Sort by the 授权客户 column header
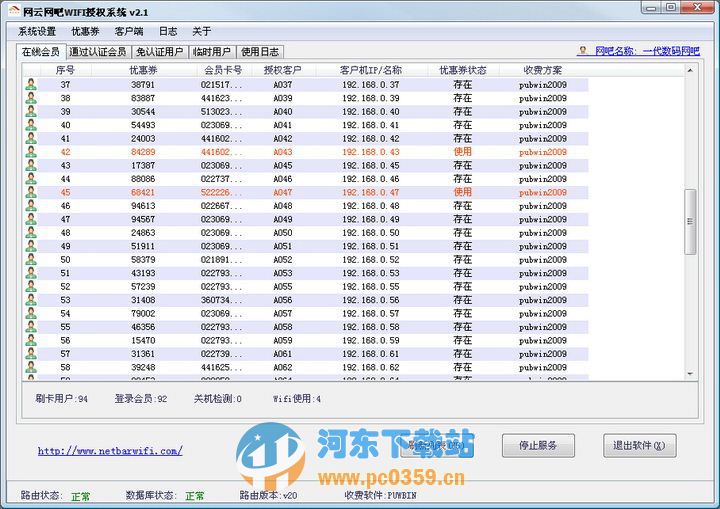Screen dimensions: 720x509 (x=282, y=70)
